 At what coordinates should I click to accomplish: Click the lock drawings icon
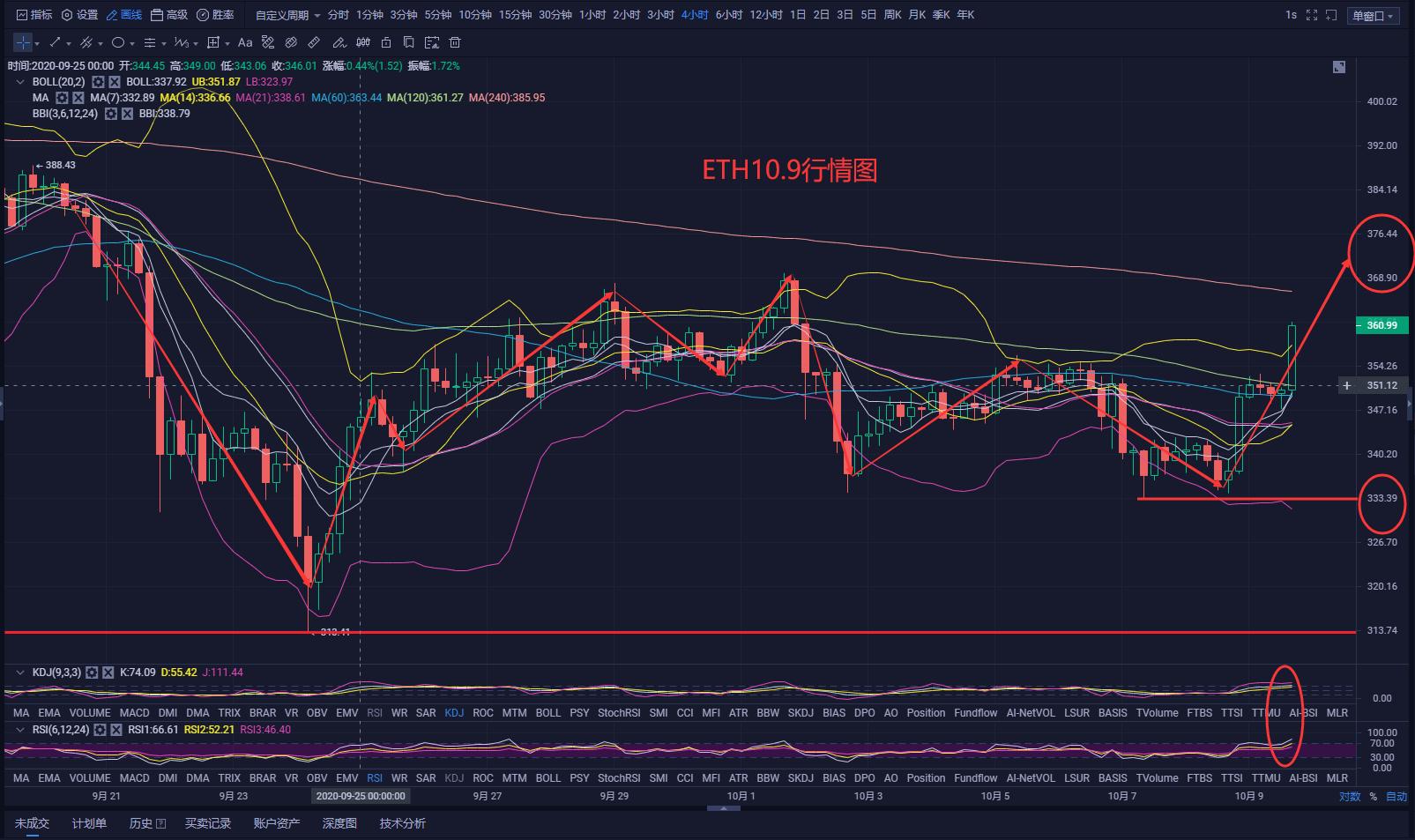point(386,42)
